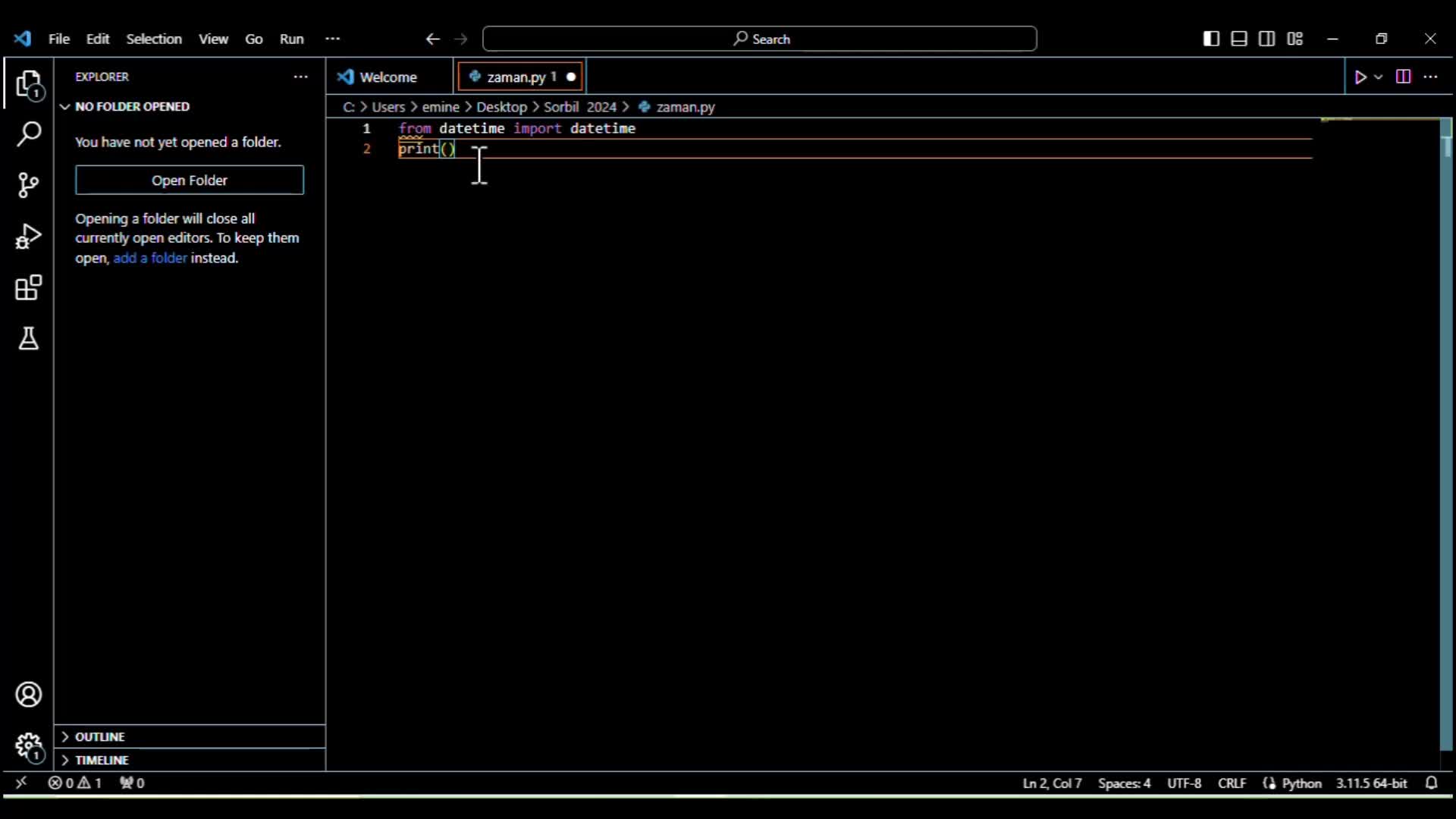
Task: Open the Extensions view
Action: pyautogui.click(x=29, y=288)
